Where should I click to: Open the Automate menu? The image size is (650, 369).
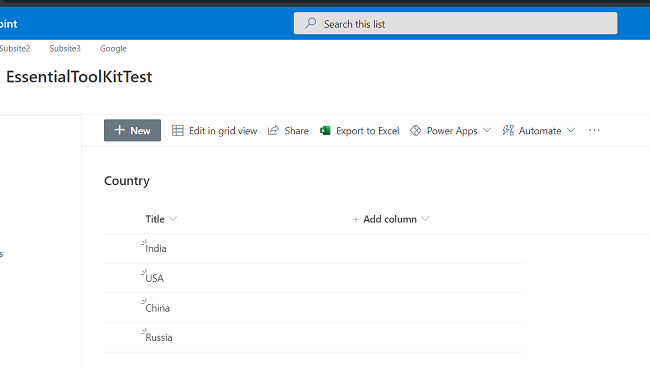[x=539, y=131]
